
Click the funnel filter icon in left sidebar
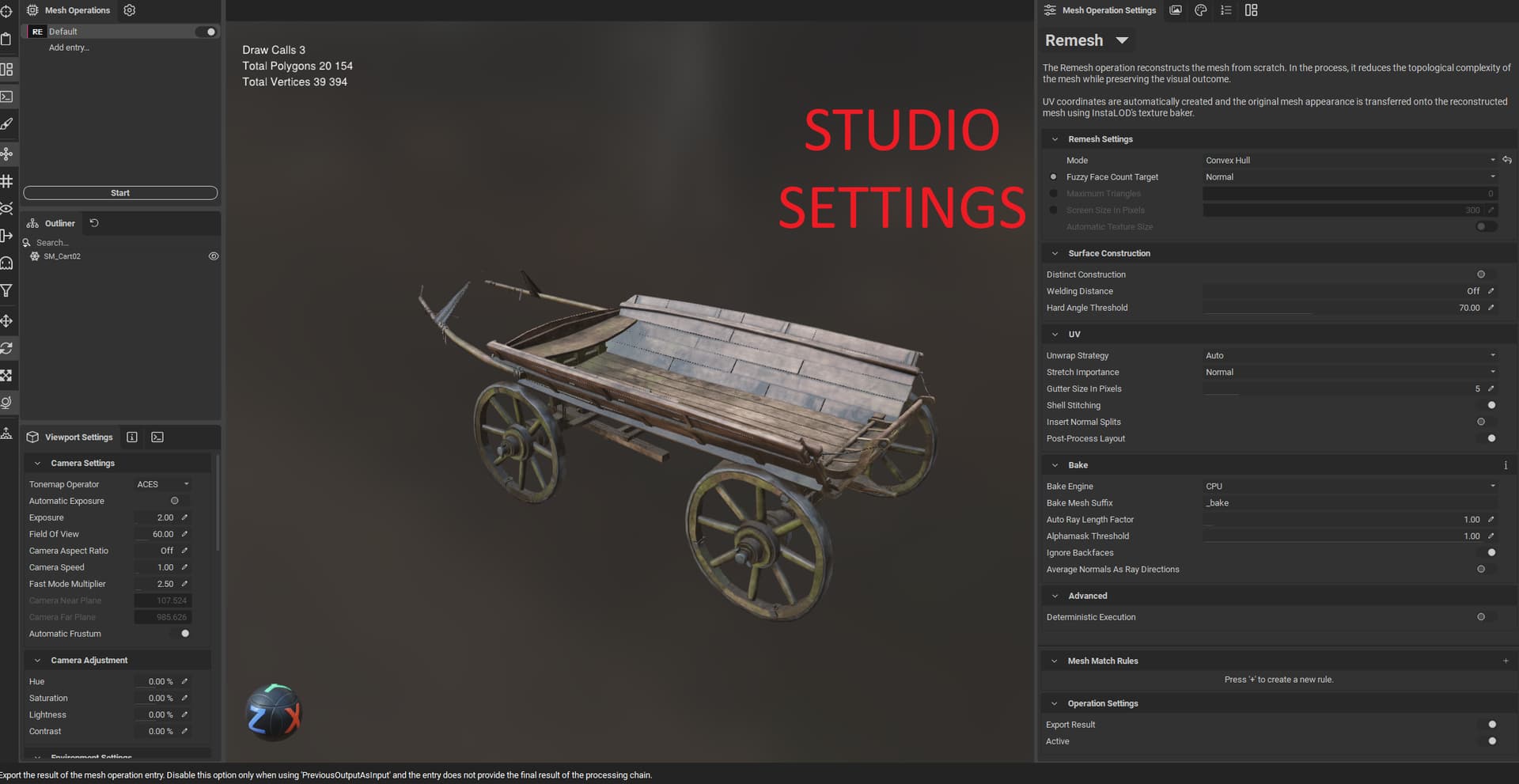point(7,291)
